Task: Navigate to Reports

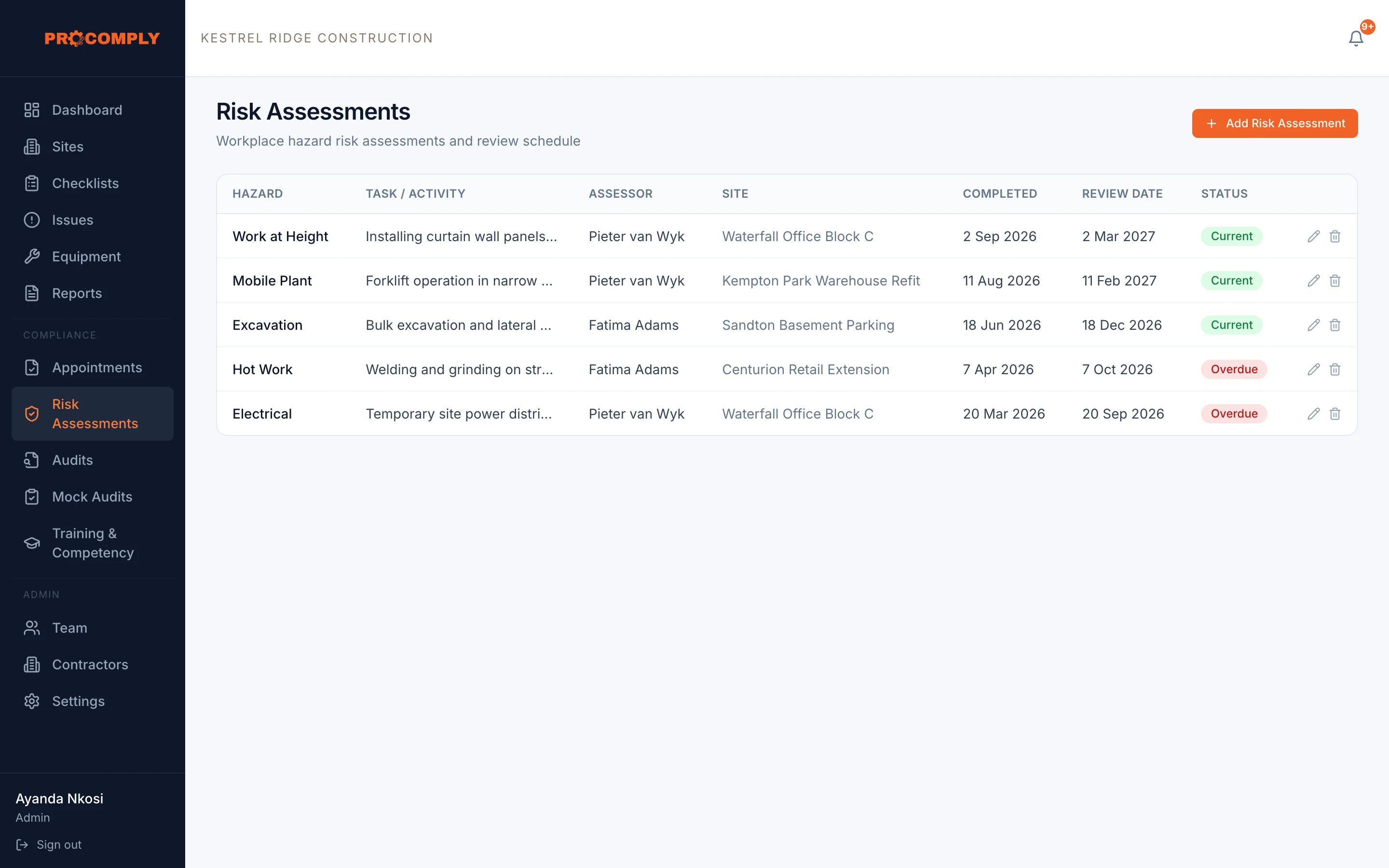Action: pos(93,293)
